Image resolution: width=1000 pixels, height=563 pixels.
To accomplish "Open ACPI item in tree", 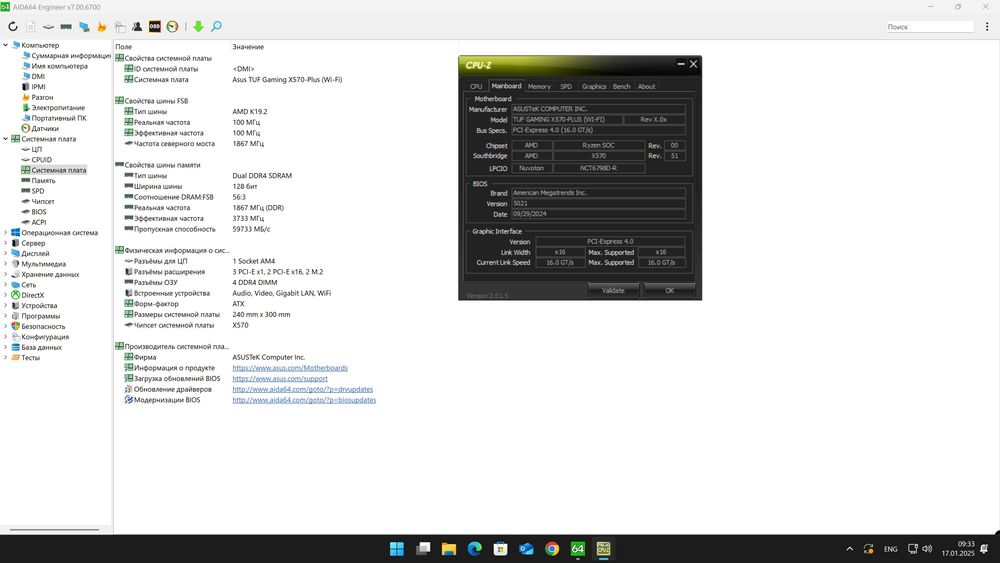I will click(39, 222).
